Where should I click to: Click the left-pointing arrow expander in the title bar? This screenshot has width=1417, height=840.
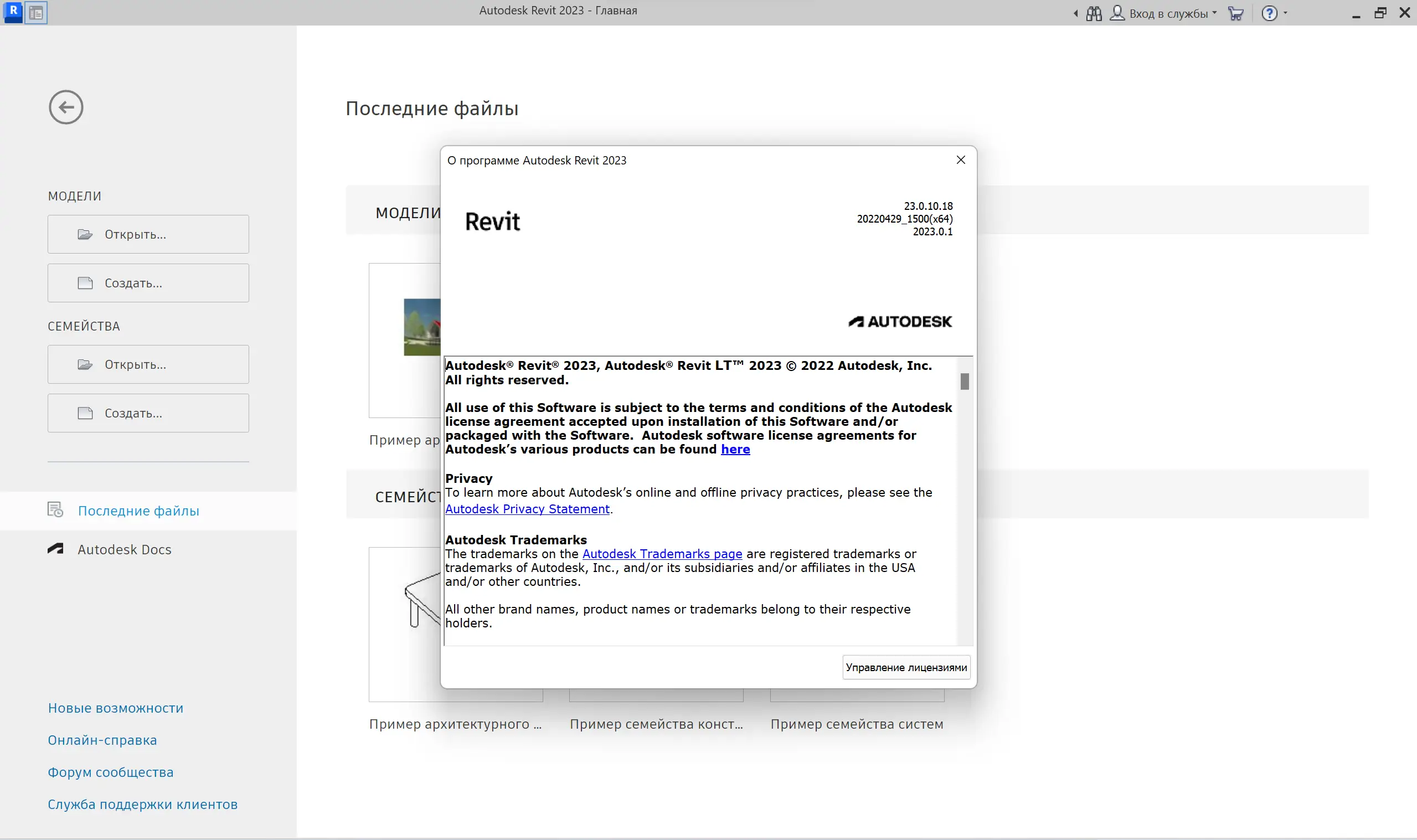pyautogui.click(x=1076, y=13)
